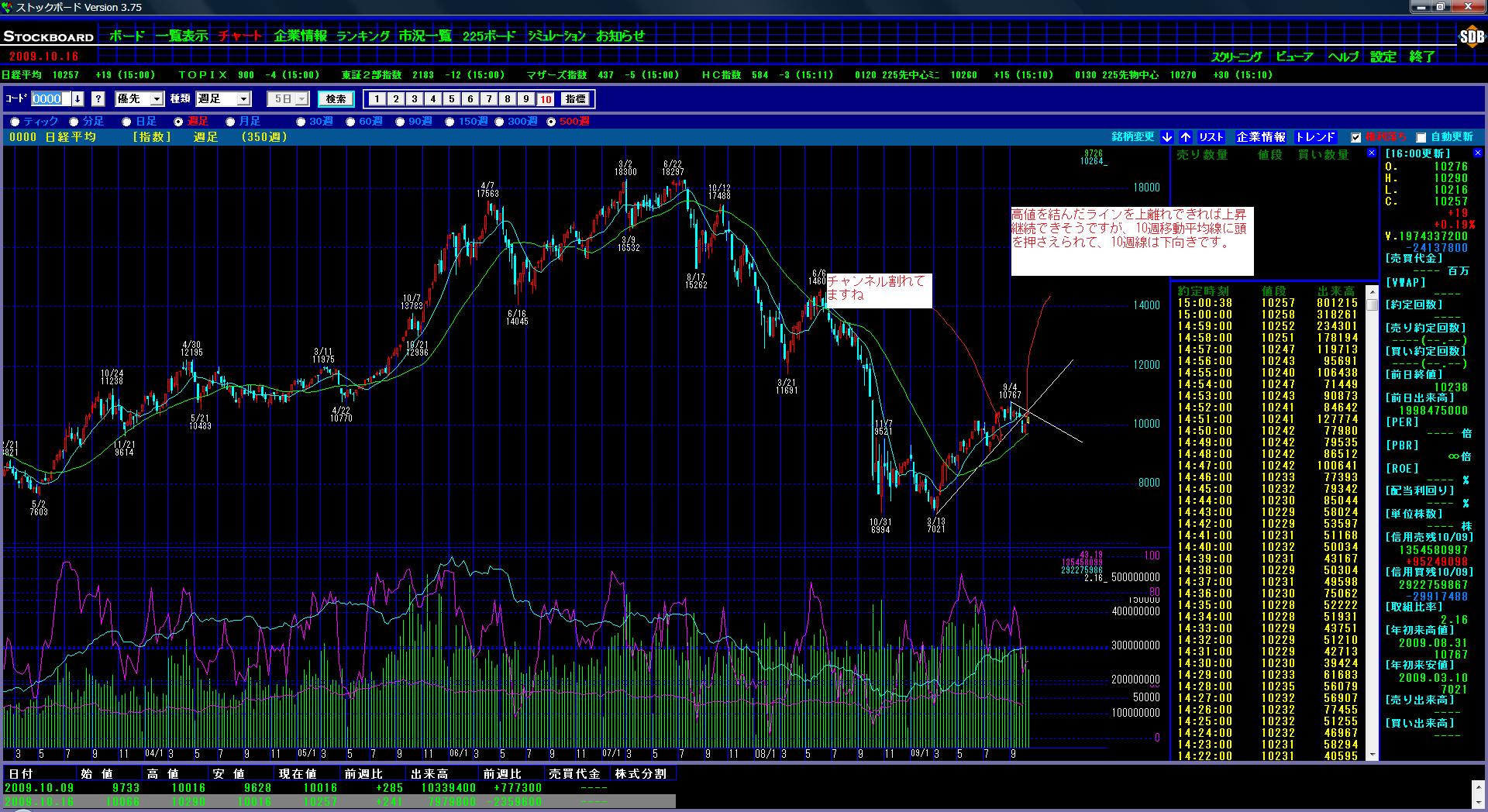Click the 検索 search button
The image size is (1488, 812).
point(336,99)
